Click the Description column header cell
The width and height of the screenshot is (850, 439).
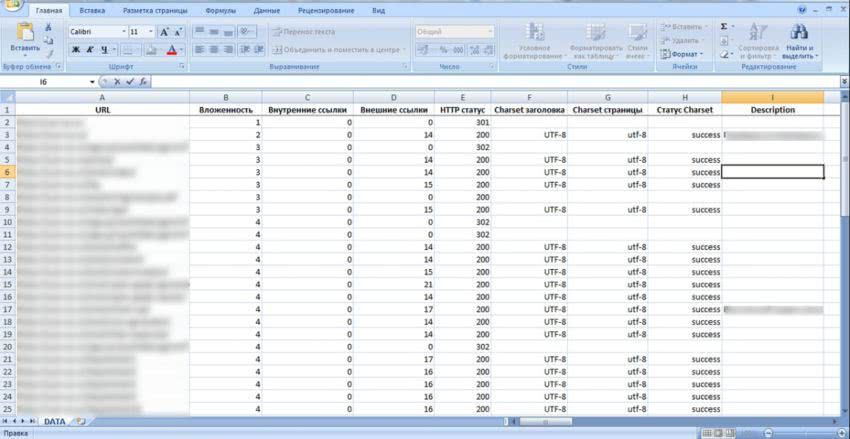tap(772, 110)
